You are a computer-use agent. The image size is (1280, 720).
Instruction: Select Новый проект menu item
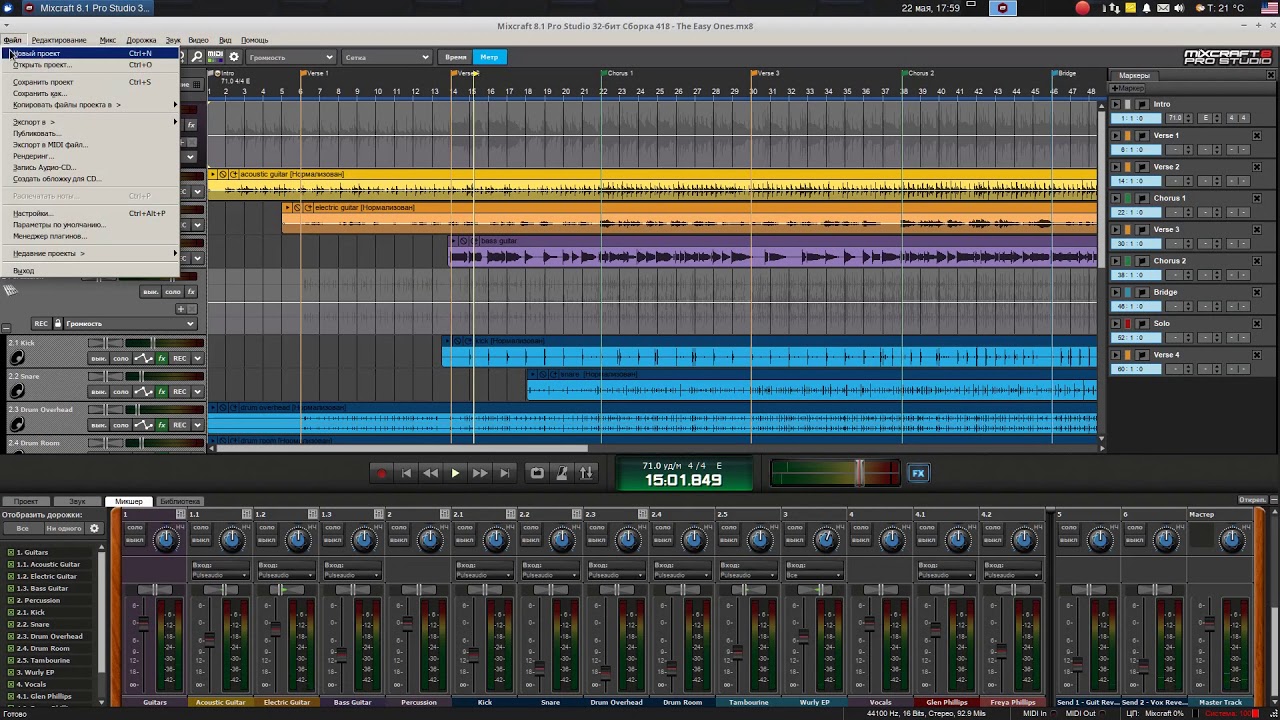(90, 53)
